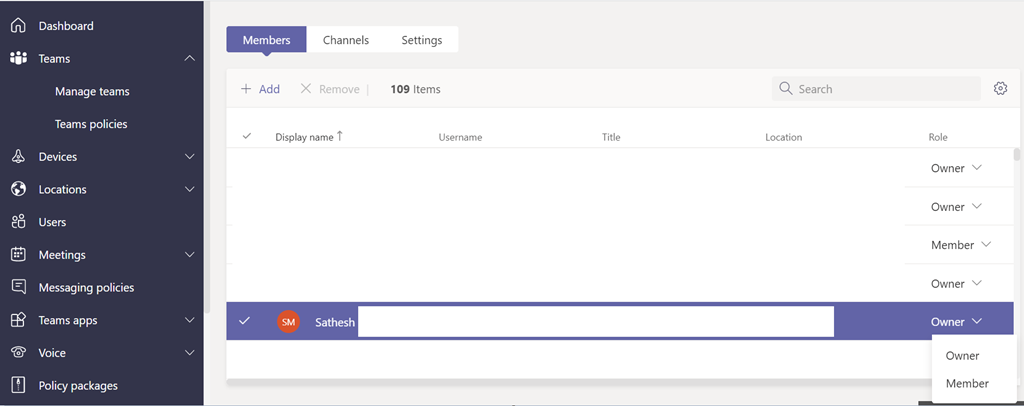Screen dimensions: 1024x406
Task: Sort by Display name arrow
Action: pyautogui.click(x=340, y=136)
